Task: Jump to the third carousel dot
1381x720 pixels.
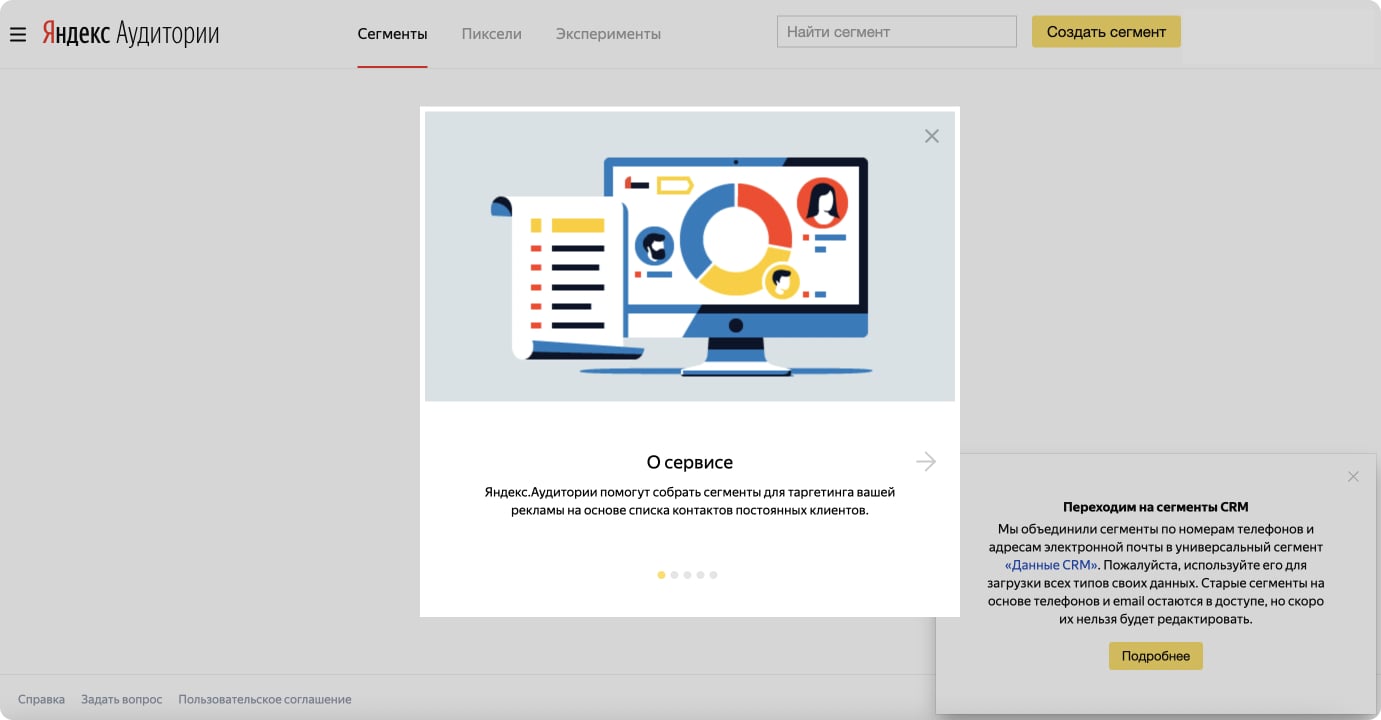Action: pyautogui.click(x=687, y=575)
